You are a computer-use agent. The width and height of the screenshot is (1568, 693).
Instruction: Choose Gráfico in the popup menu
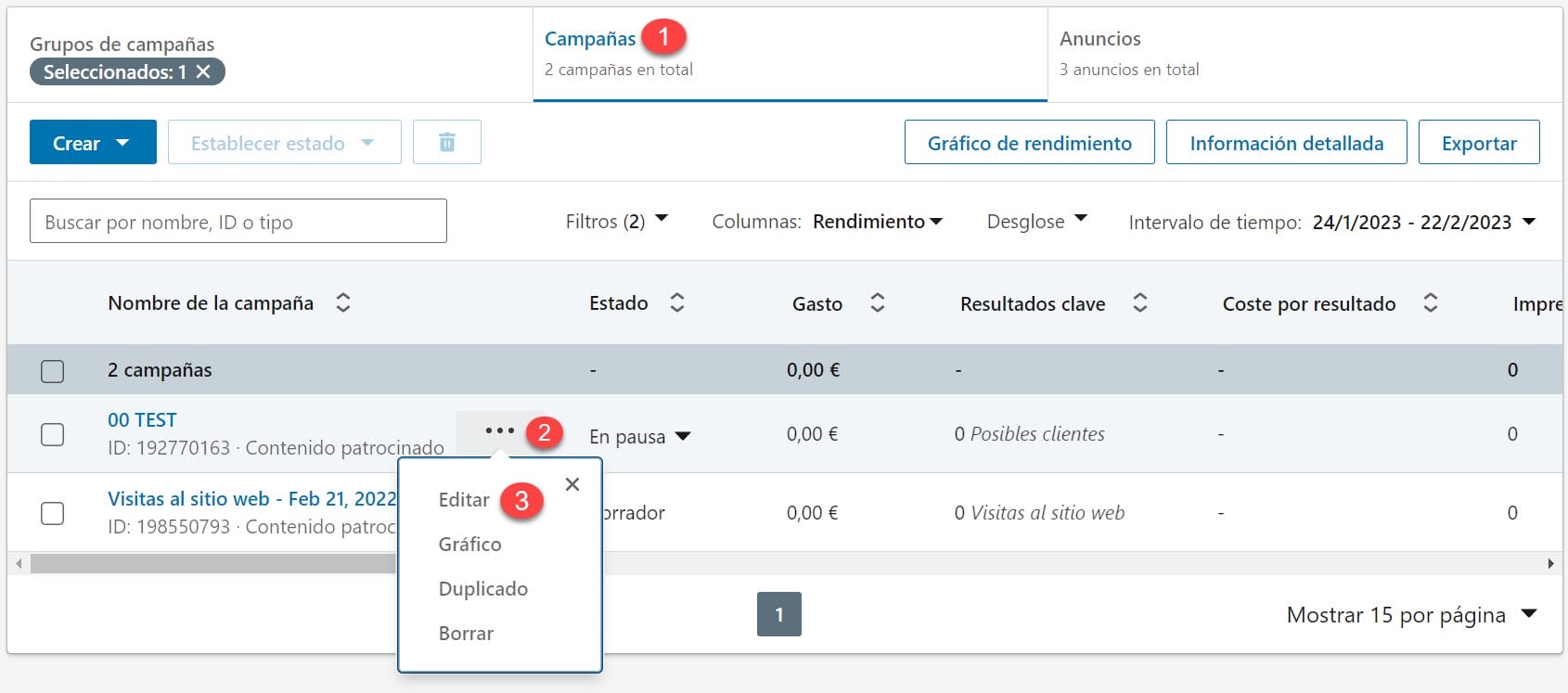click(x=469, y=545)
